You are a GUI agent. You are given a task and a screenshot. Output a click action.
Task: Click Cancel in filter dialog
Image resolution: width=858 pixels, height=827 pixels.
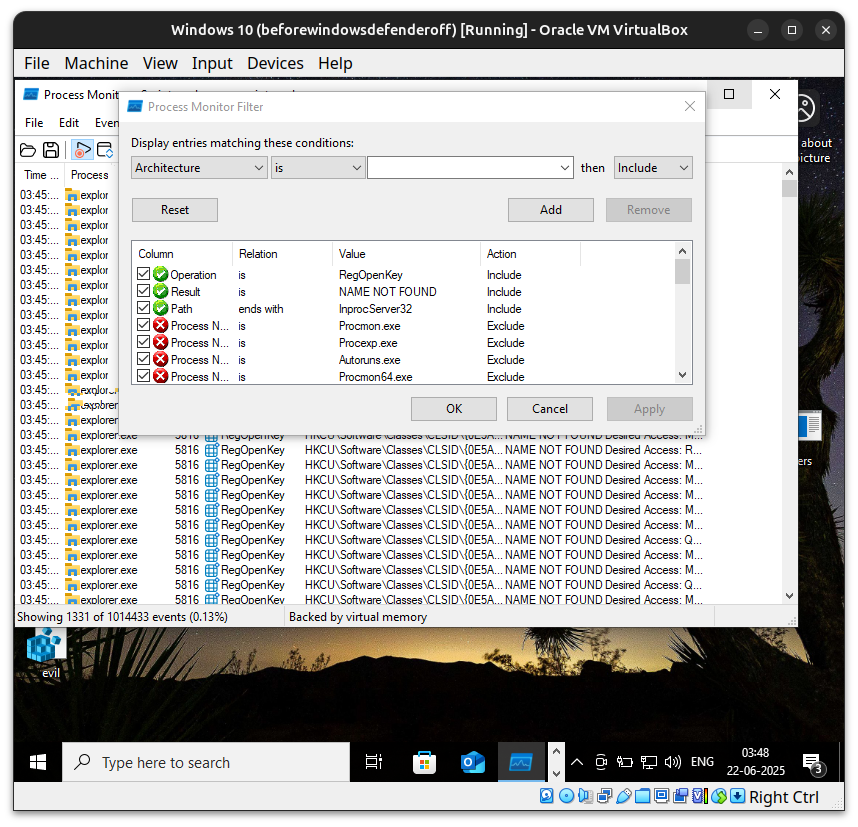[550, 409]
